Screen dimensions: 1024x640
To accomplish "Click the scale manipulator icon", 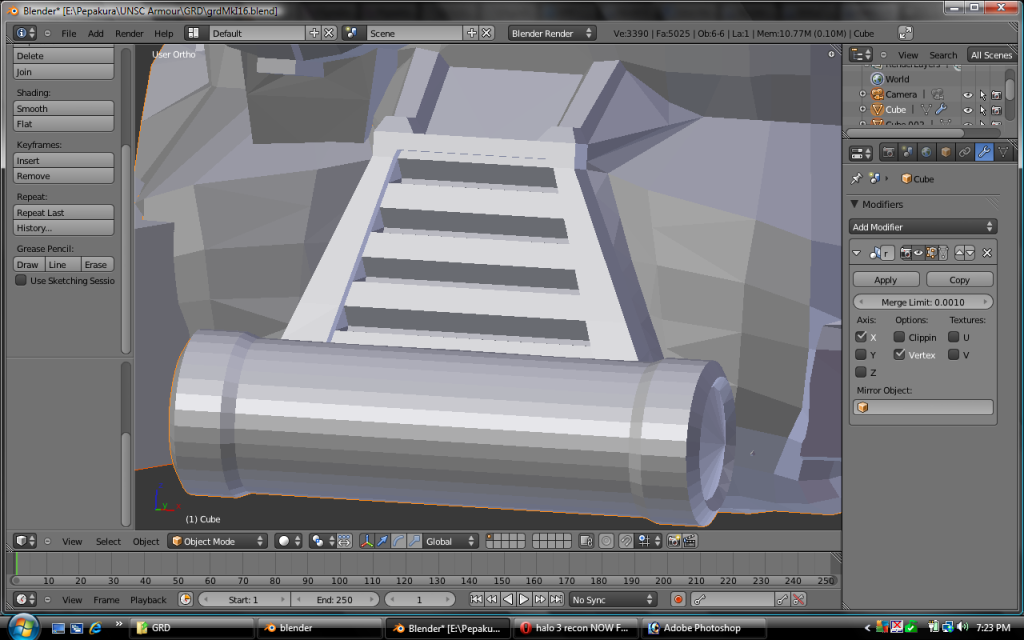I will (x=414, y=541).
